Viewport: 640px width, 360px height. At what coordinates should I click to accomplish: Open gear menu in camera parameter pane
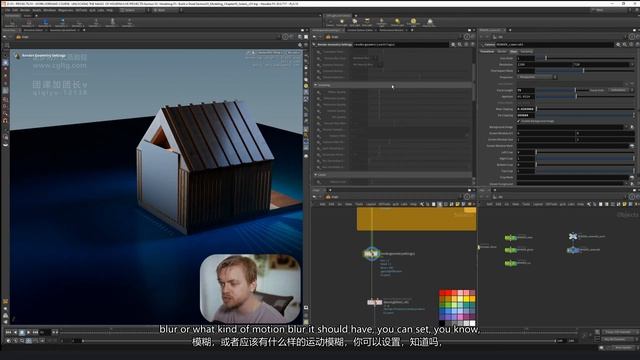pos(618,44)
